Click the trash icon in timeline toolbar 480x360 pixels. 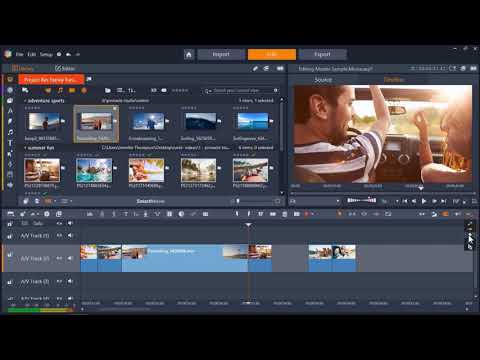[x=285, y=214]
